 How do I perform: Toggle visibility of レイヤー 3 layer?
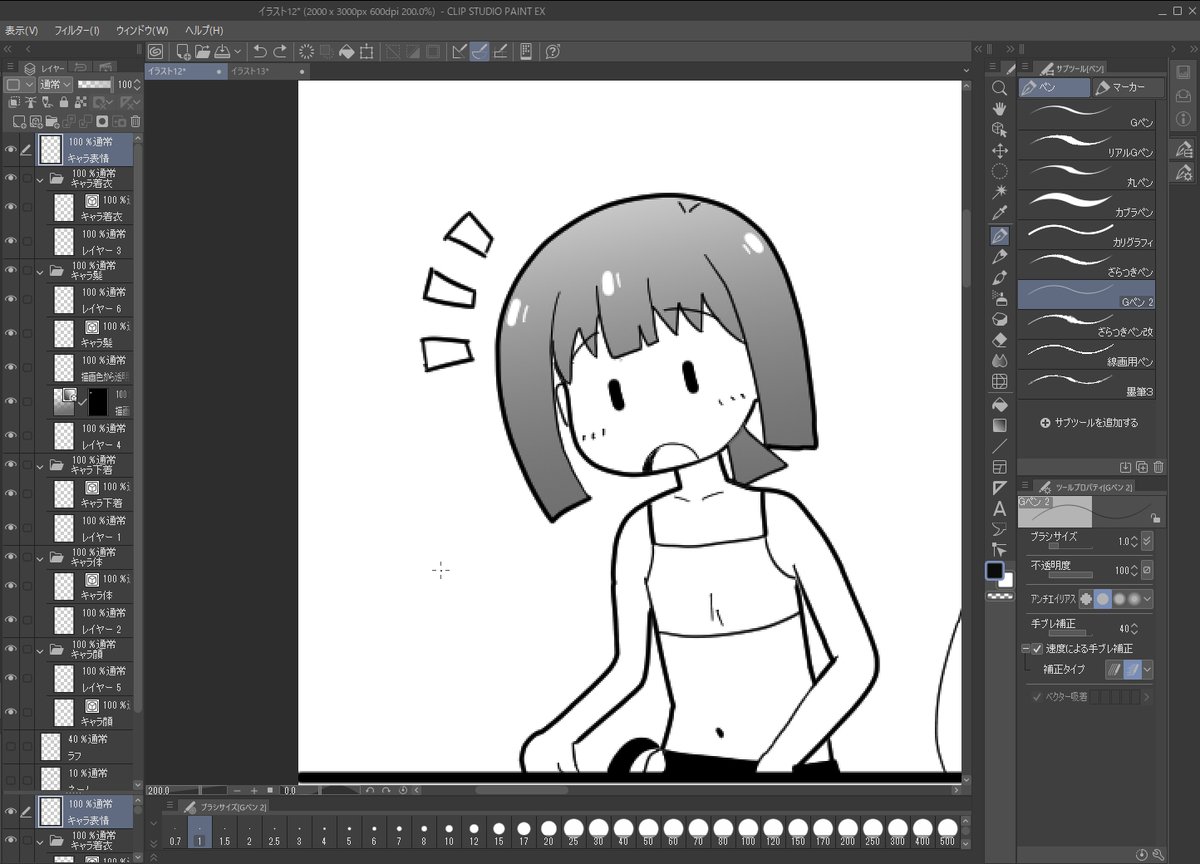[x=11, y=241]
